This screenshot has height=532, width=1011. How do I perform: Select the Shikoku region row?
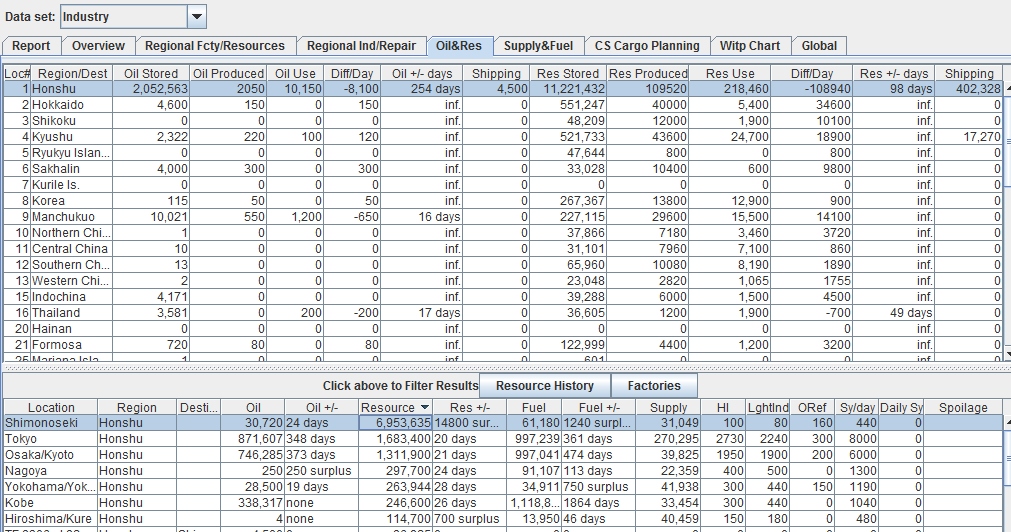503,121
